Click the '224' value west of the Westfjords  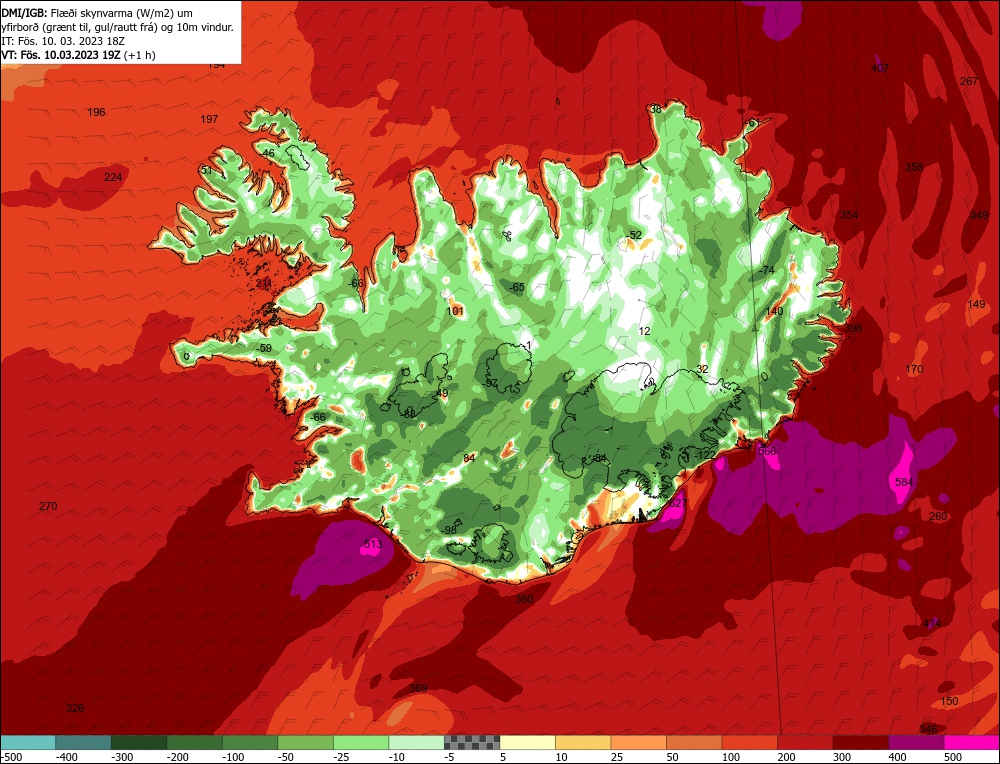pyautogui.click(x=113, y=177)
